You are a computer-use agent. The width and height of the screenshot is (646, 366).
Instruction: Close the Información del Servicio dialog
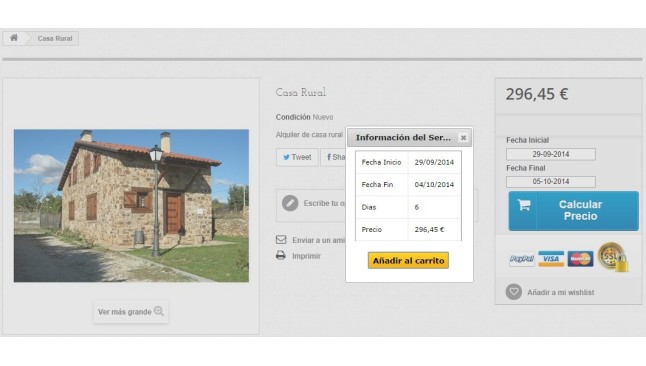coord(463,138)
